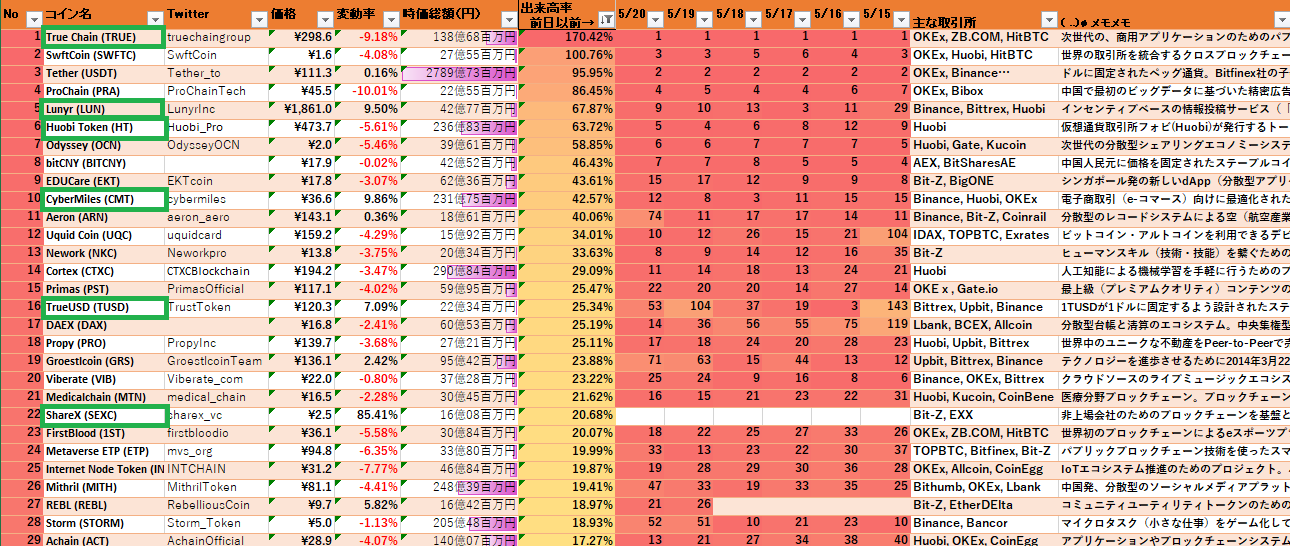Viewport: 1290px width, 546px height.
Task: Open the 5/15 column filter dropdown
Action: click(x=900, y=19)
